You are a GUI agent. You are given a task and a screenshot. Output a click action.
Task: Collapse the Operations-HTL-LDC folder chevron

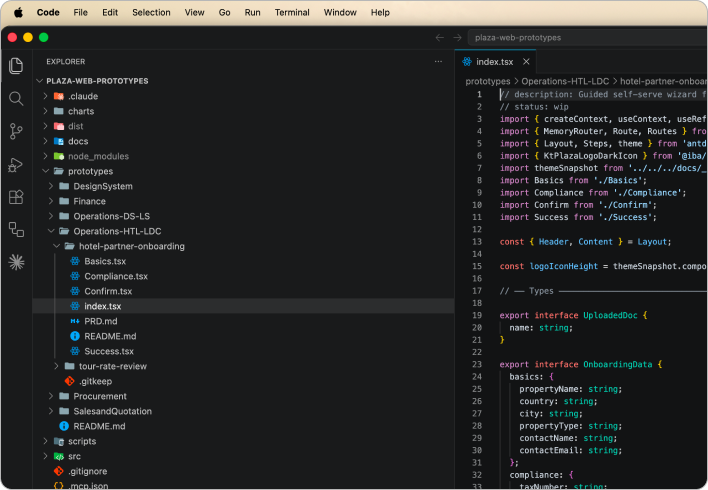click(51, 231)
